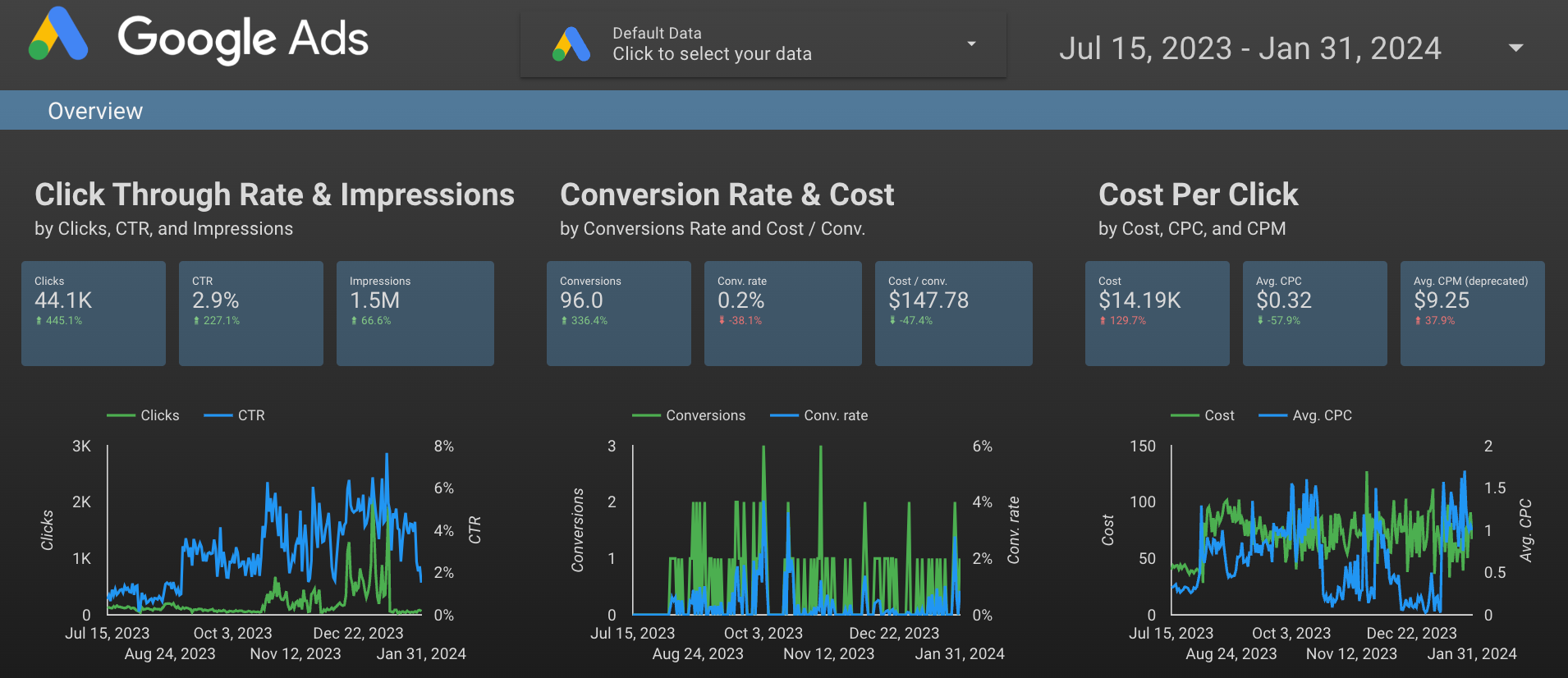The height and width of the screenshot is (678, 1568).
Task: Click the Conv. rate blue legend swatch
Action: tap(784, 415)
